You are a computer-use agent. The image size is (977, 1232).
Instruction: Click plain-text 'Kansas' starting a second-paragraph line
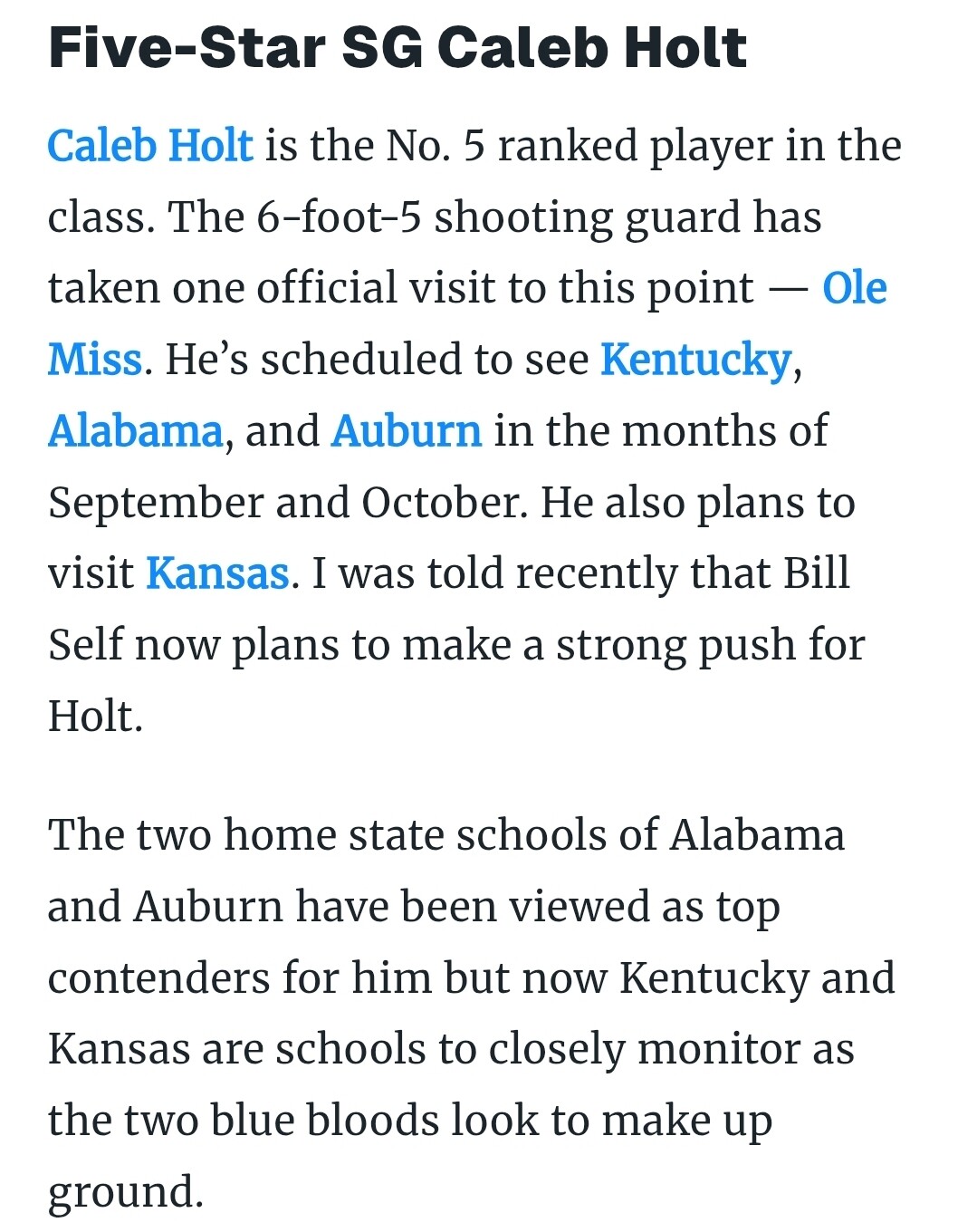(119, 1049)
